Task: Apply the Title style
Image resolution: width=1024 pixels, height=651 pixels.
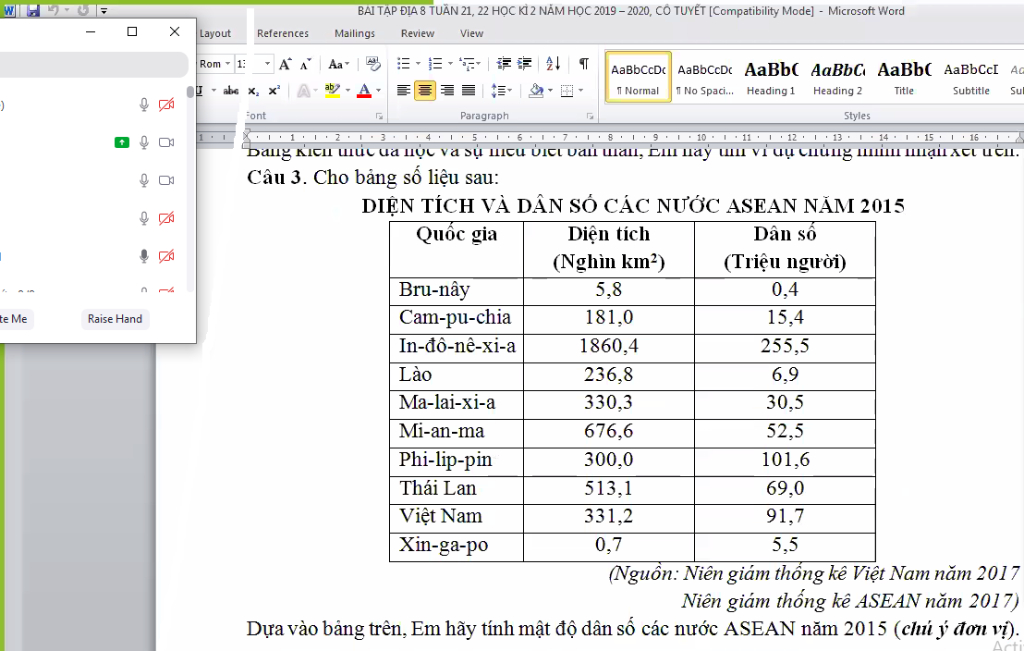Action: pyautogui.click(x=904, y=77)
